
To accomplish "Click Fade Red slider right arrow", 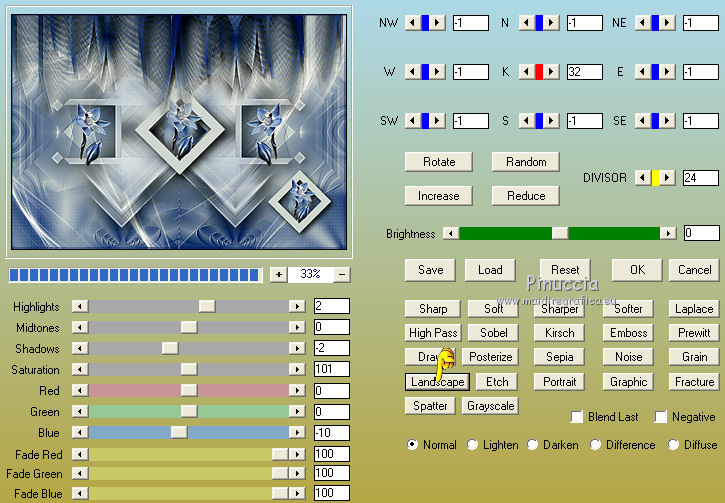I will tap(297, 454).
